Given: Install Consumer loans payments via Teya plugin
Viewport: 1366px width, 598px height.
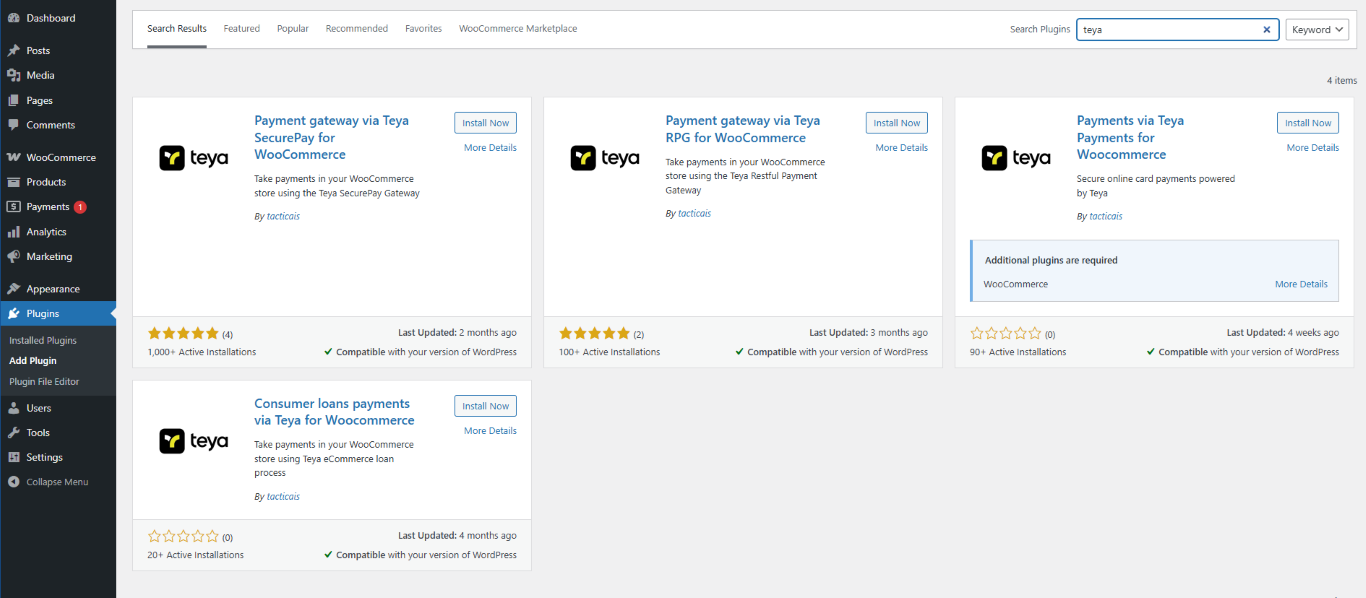Looking at the screenshot, I should tap(485, 406).
